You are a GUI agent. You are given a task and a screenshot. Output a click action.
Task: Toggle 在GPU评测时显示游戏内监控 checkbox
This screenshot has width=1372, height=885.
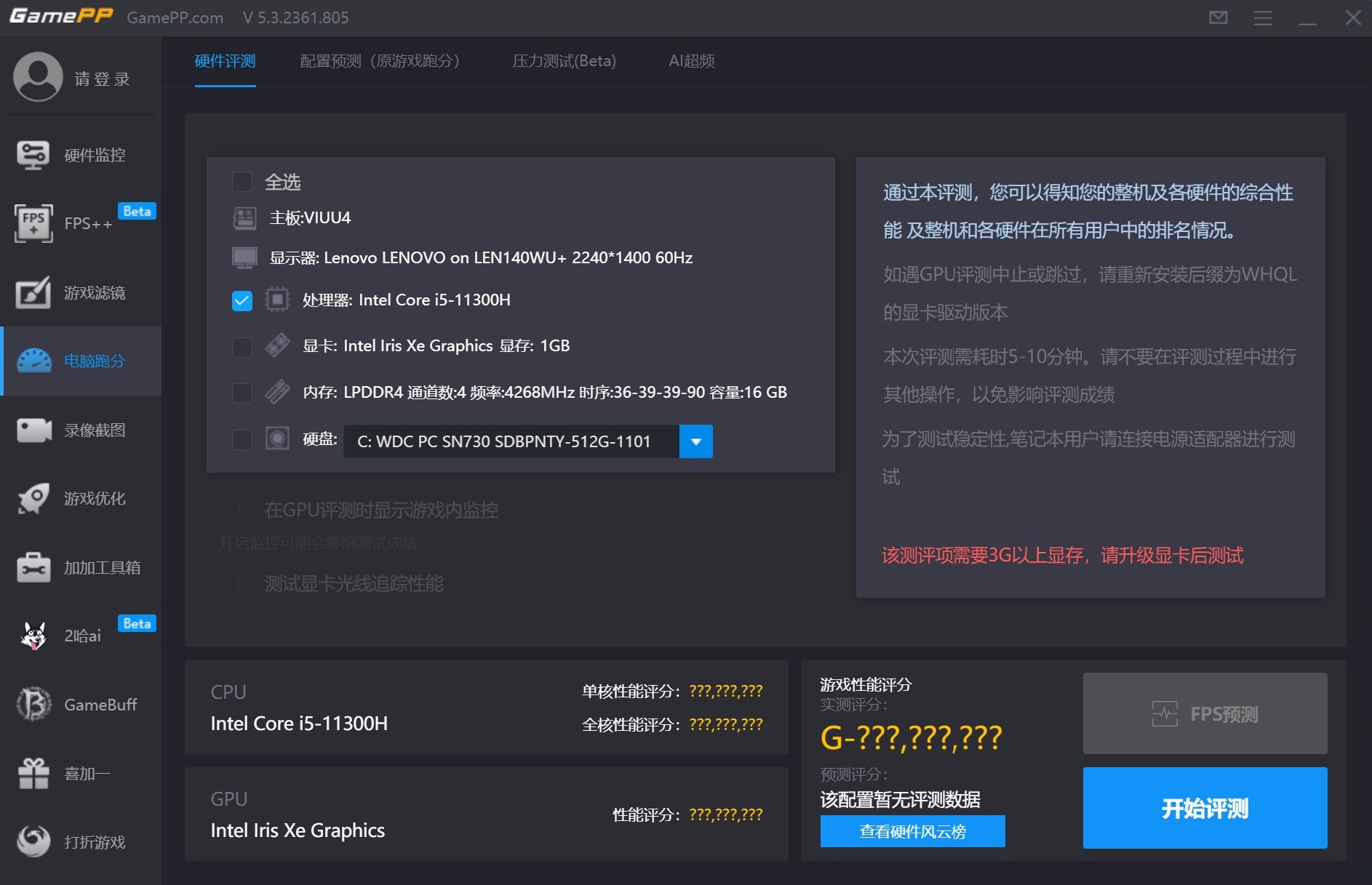(229, 510)
